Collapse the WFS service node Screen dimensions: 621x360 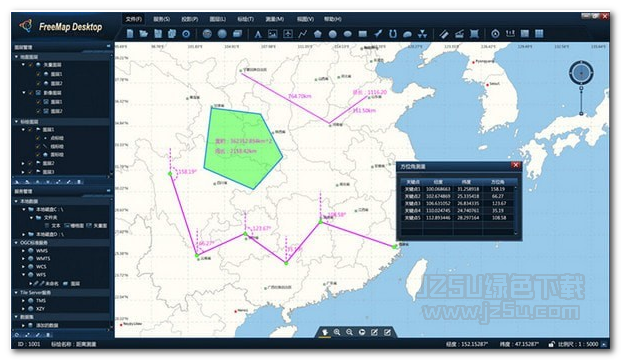tap(23, 274)
